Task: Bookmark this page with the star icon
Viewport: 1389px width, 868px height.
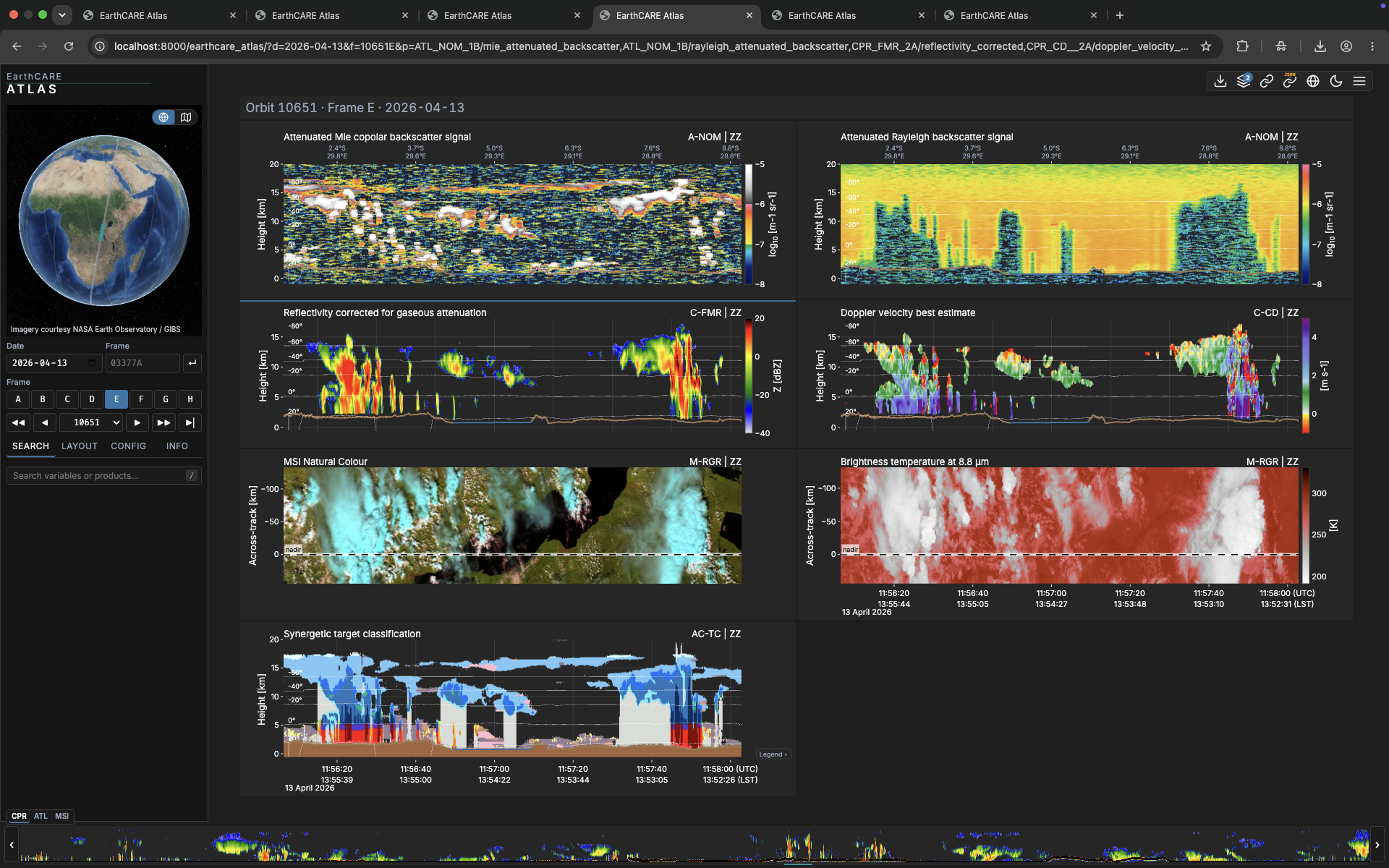Action: coord(1206,46)
